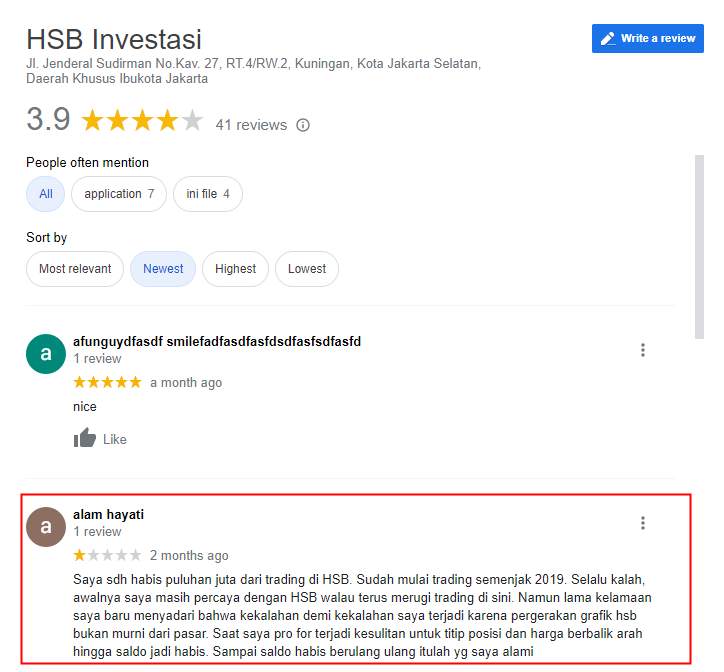Open reviewer name afunguydfasdf smilefadfasdfasfdsdfasfsdfasfd

[217, 342]
